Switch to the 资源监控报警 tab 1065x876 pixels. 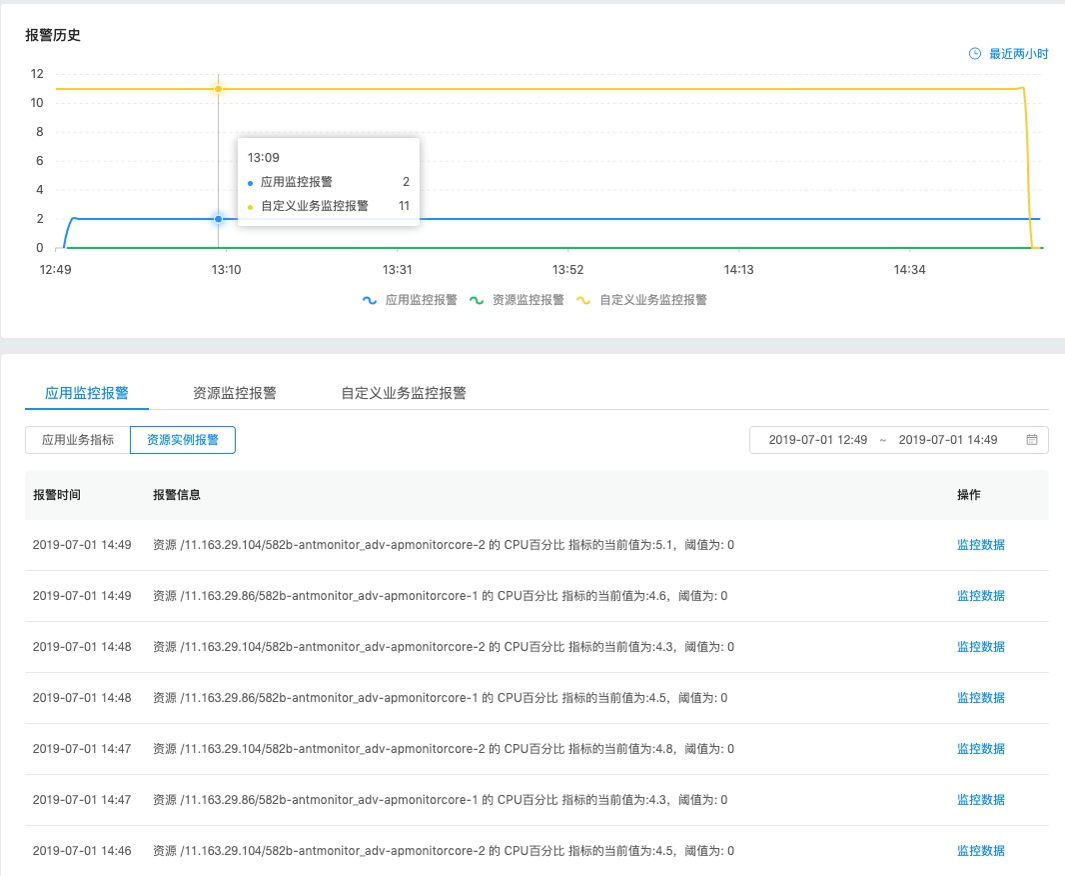pos(234,393)
